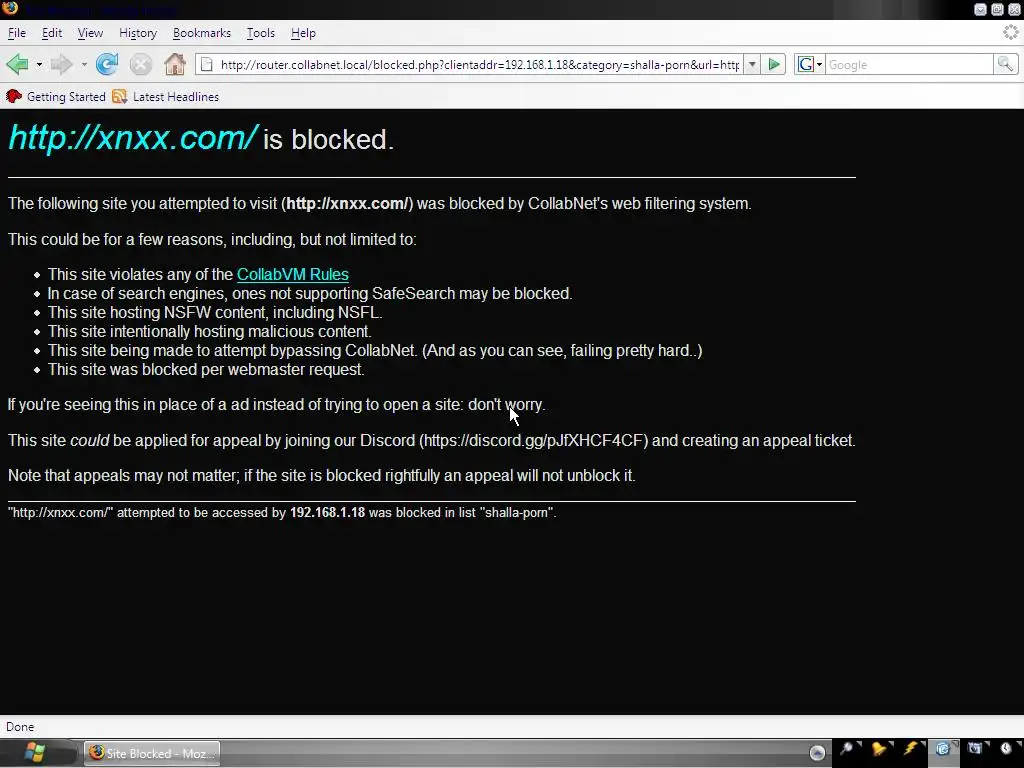The width and height of the screenshot is (1024, 768).
Task: Focus the Google search box
Action: 909,65
